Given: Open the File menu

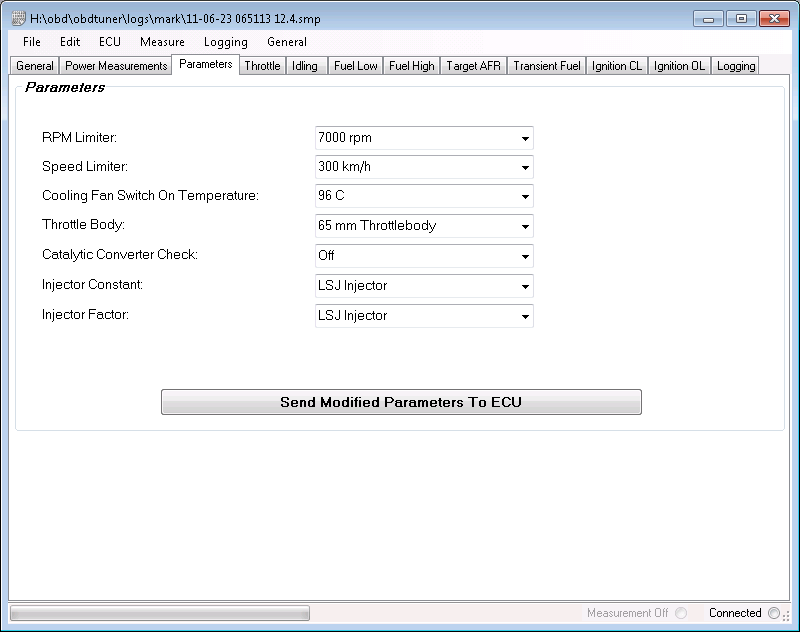Looking at the screenshot, I should [32, 42].
